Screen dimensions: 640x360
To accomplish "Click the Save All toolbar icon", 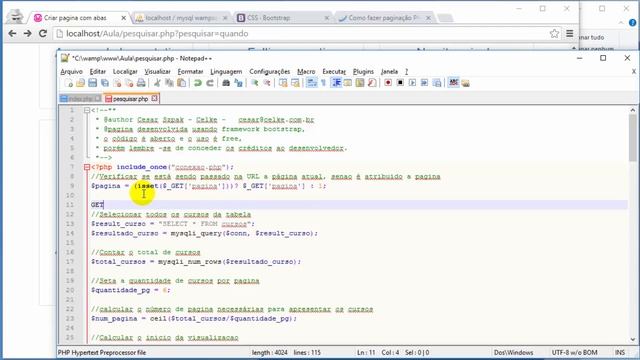I will click(105, 83).
